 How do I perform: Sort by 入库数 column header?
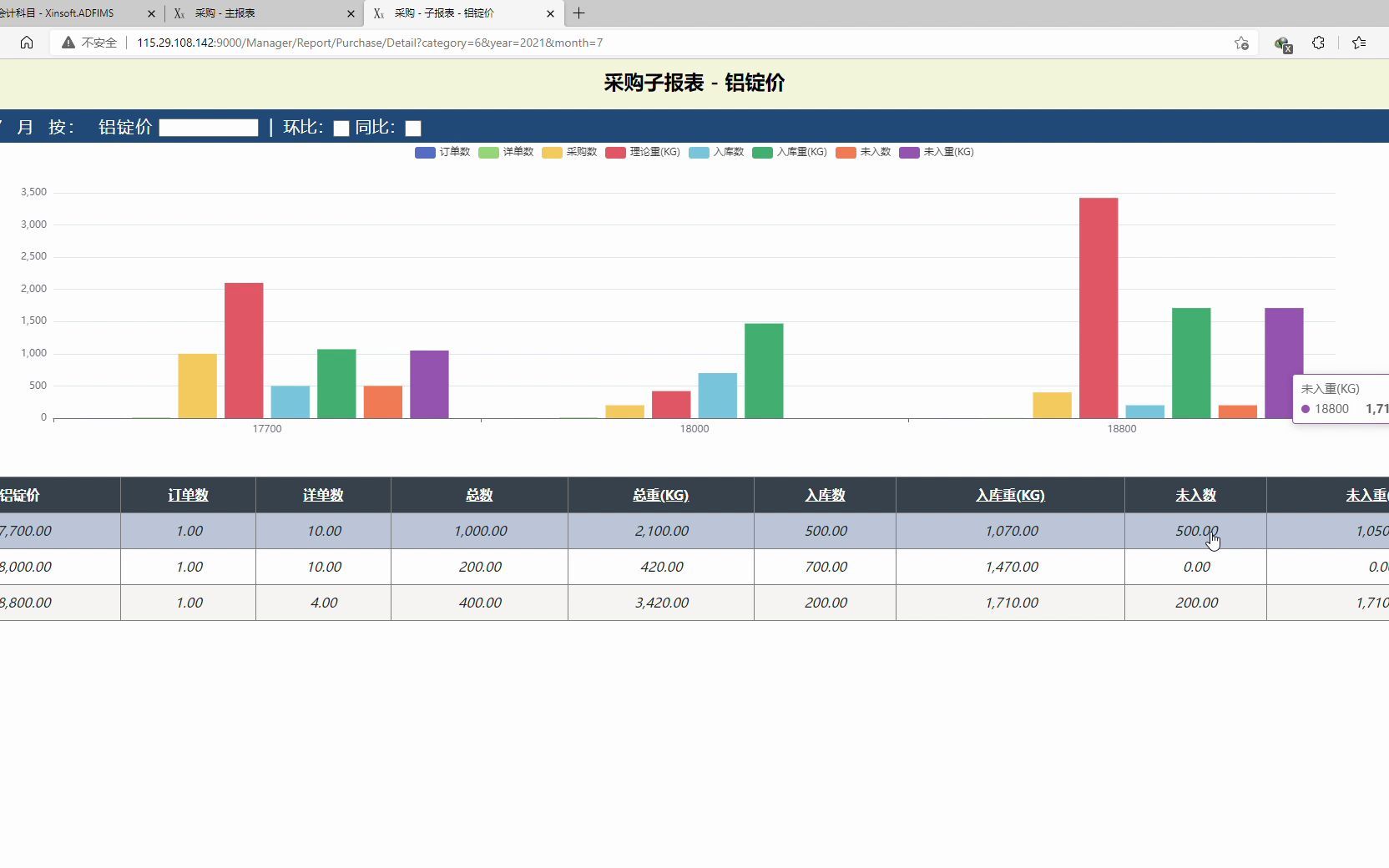pyautogui.click(x=825, y=495)
